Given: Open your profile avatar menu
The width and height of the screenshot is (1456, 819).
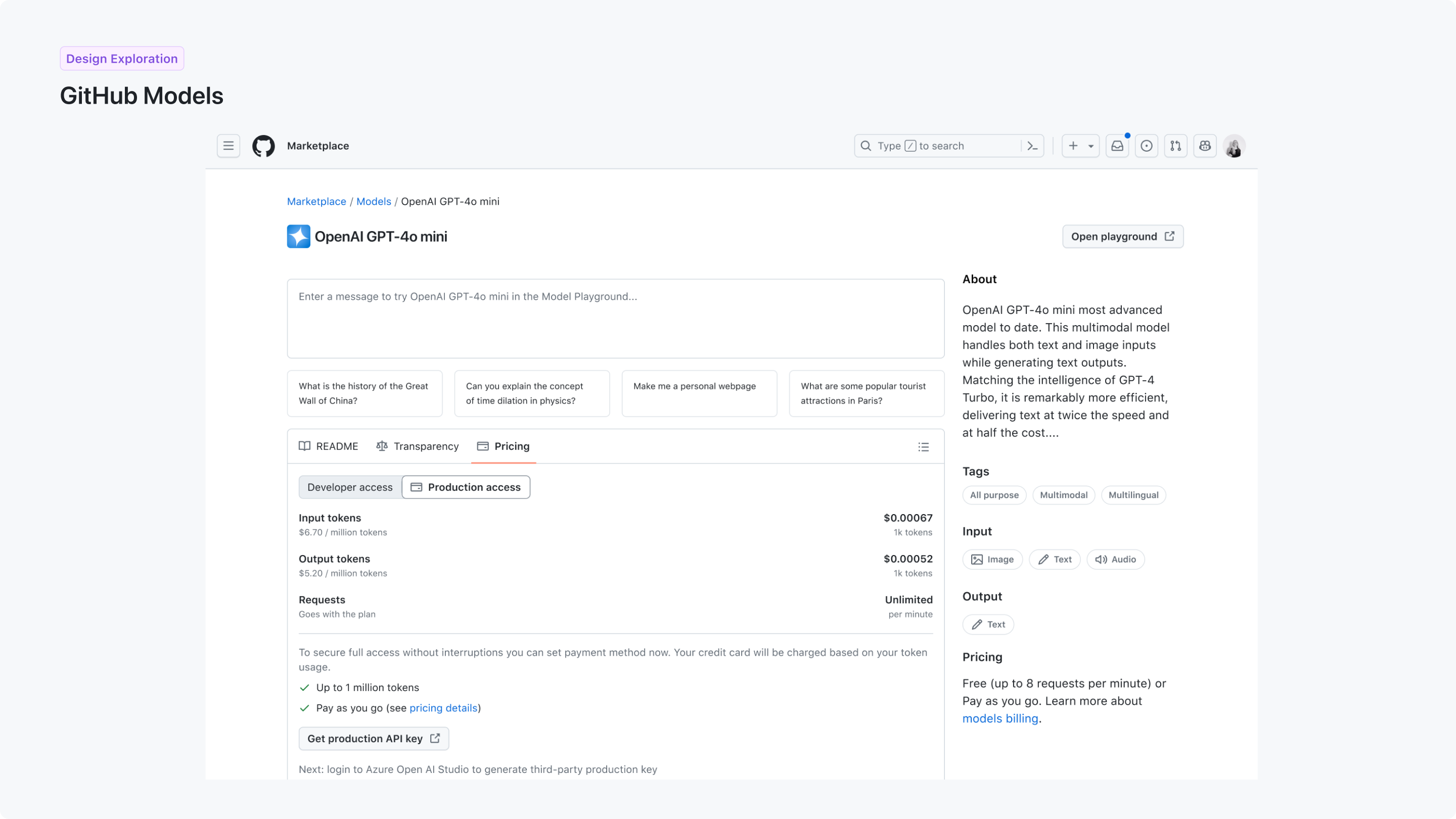Looking at the screenshot, I should click(1235, 146).
